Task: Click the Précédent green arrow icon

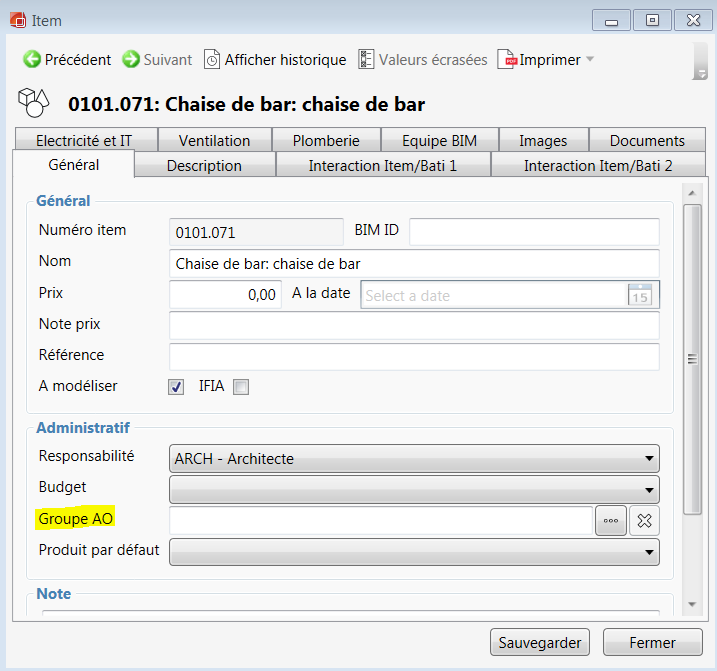Action: (x=32, y=60)
